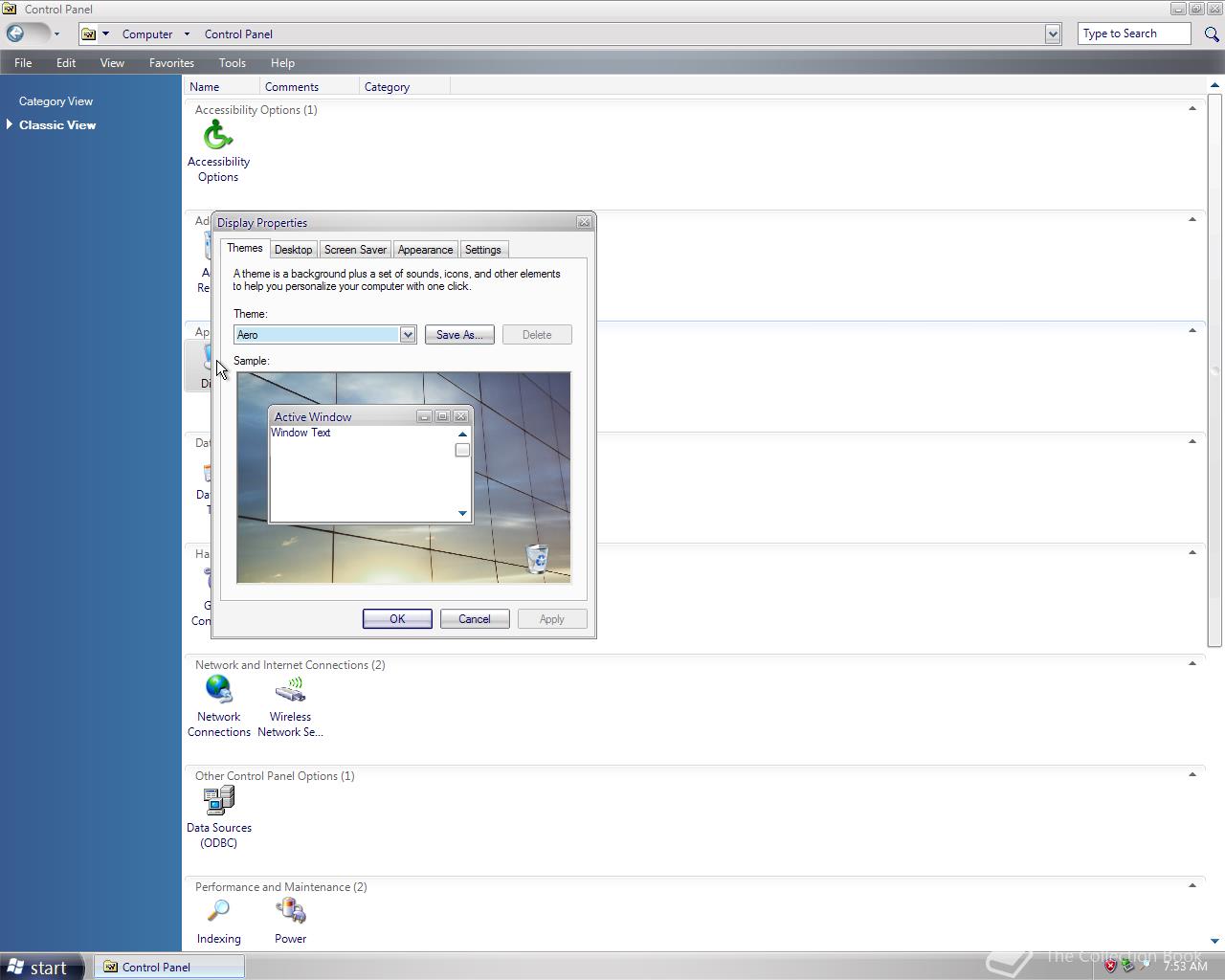This screenshot has width=1225, height=980.
Task: Click the Delete theme button
Action: [537, 335]
